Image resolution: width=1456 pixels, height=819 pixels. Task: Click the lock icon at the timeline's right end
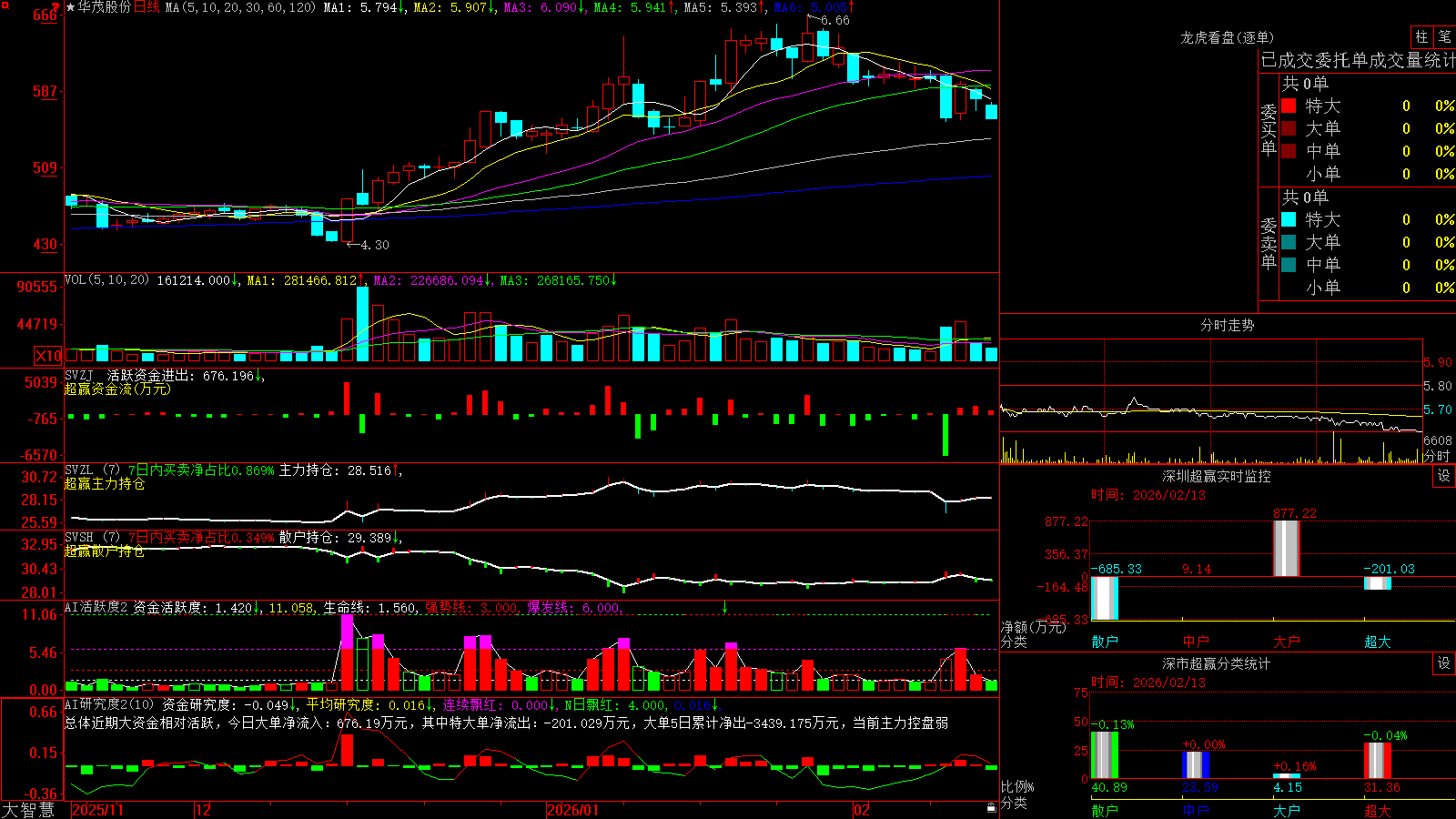(992, 808)
